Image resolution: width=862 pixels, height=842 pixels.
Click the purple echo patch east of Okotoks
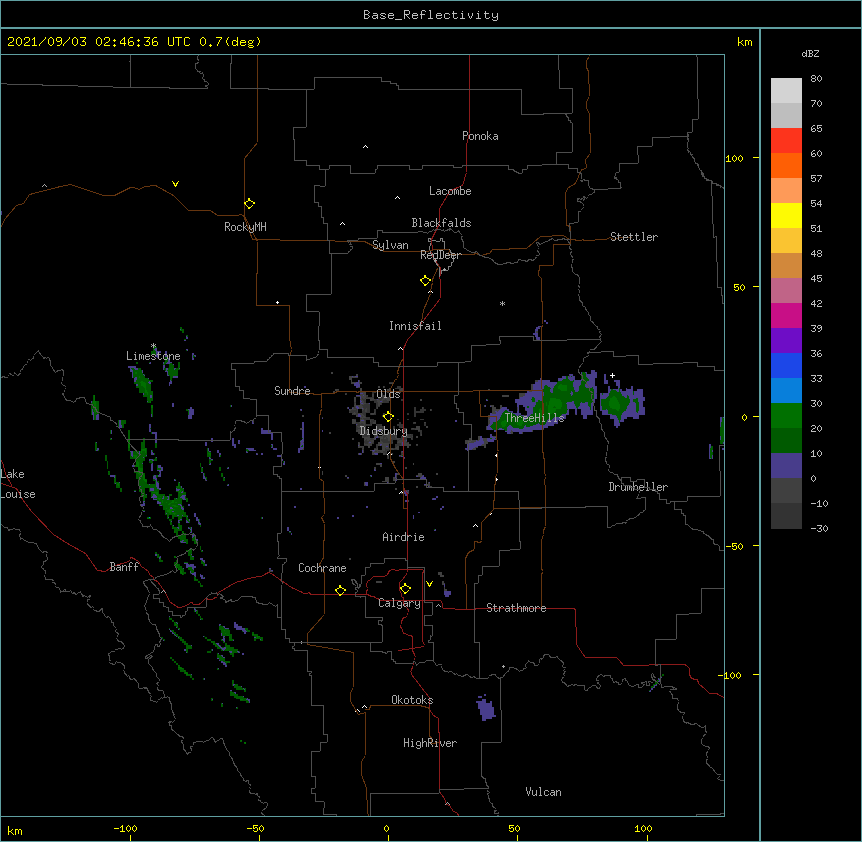pos(485,707)
